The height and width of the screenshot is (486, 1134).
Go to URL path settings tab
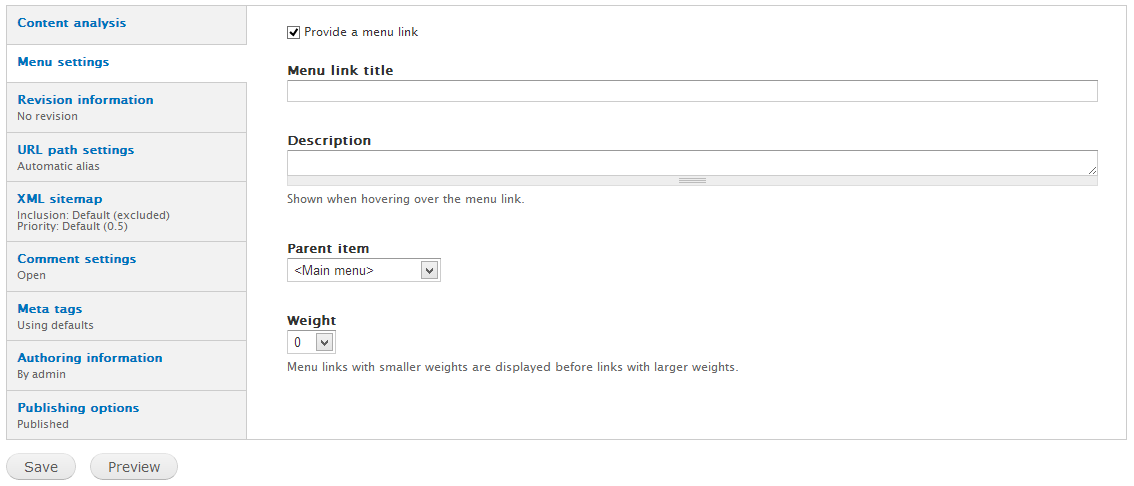[x=76, y=150]
